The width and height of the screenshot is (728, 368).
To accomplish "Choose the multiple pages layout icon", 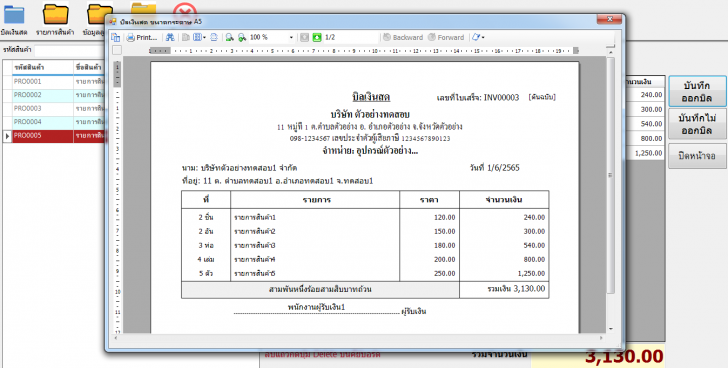I will click(x=197, y=37).
